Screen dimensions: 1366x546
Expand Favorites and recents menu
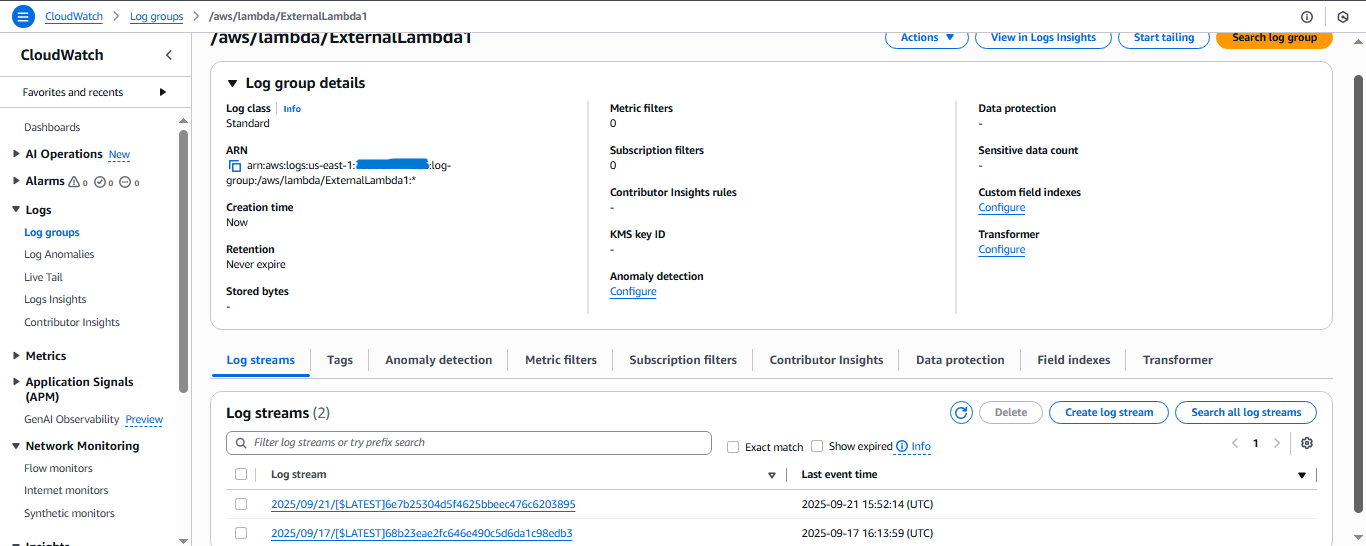point(163,92)
